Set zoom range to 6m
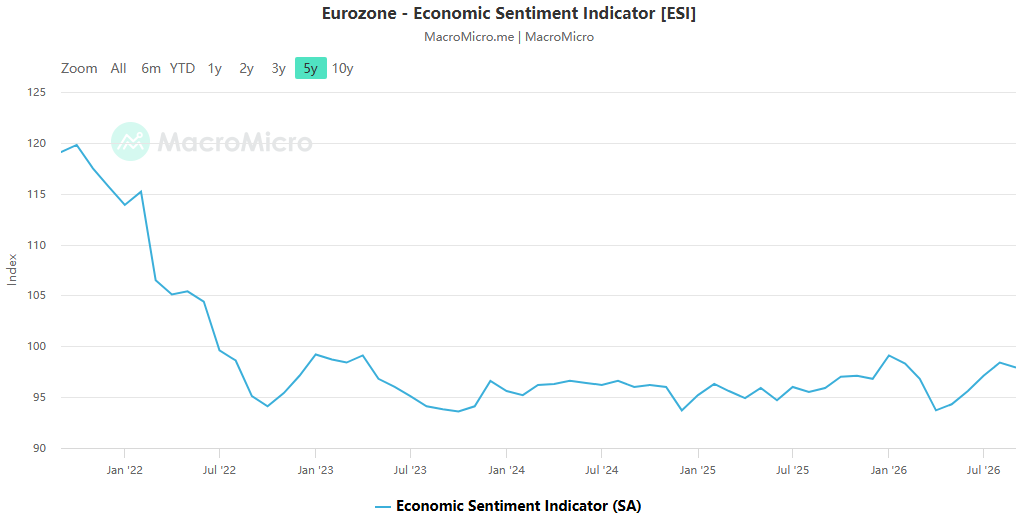 pyautogui.click(x=151, y=68)
